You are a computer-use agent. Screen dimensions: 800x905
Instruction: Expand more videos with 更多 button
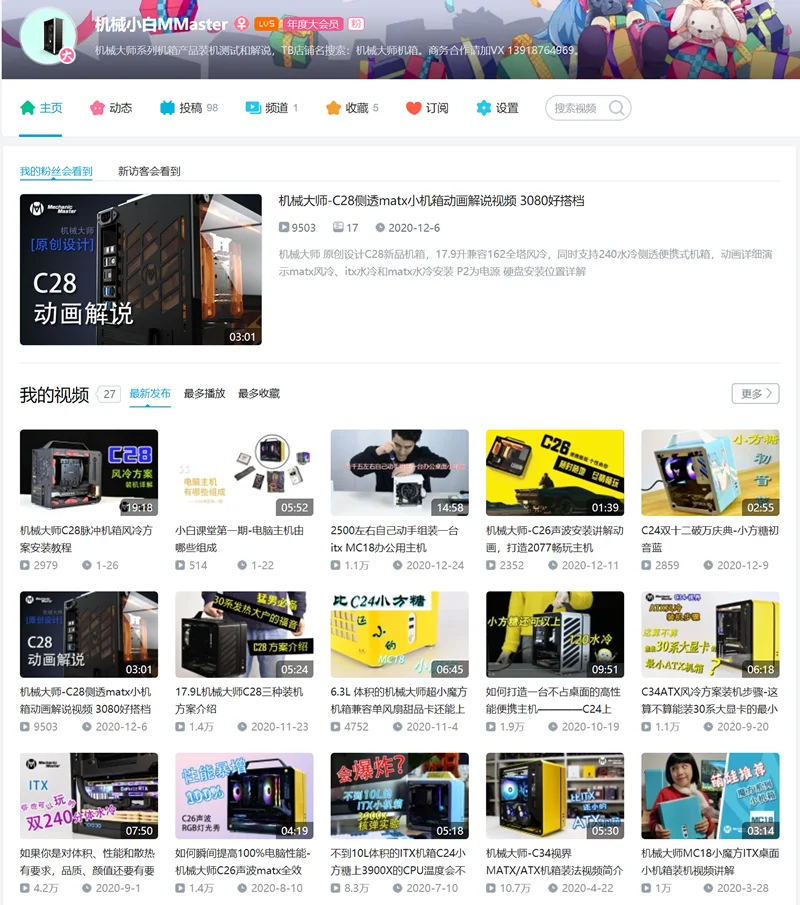(x=755, y=394)
